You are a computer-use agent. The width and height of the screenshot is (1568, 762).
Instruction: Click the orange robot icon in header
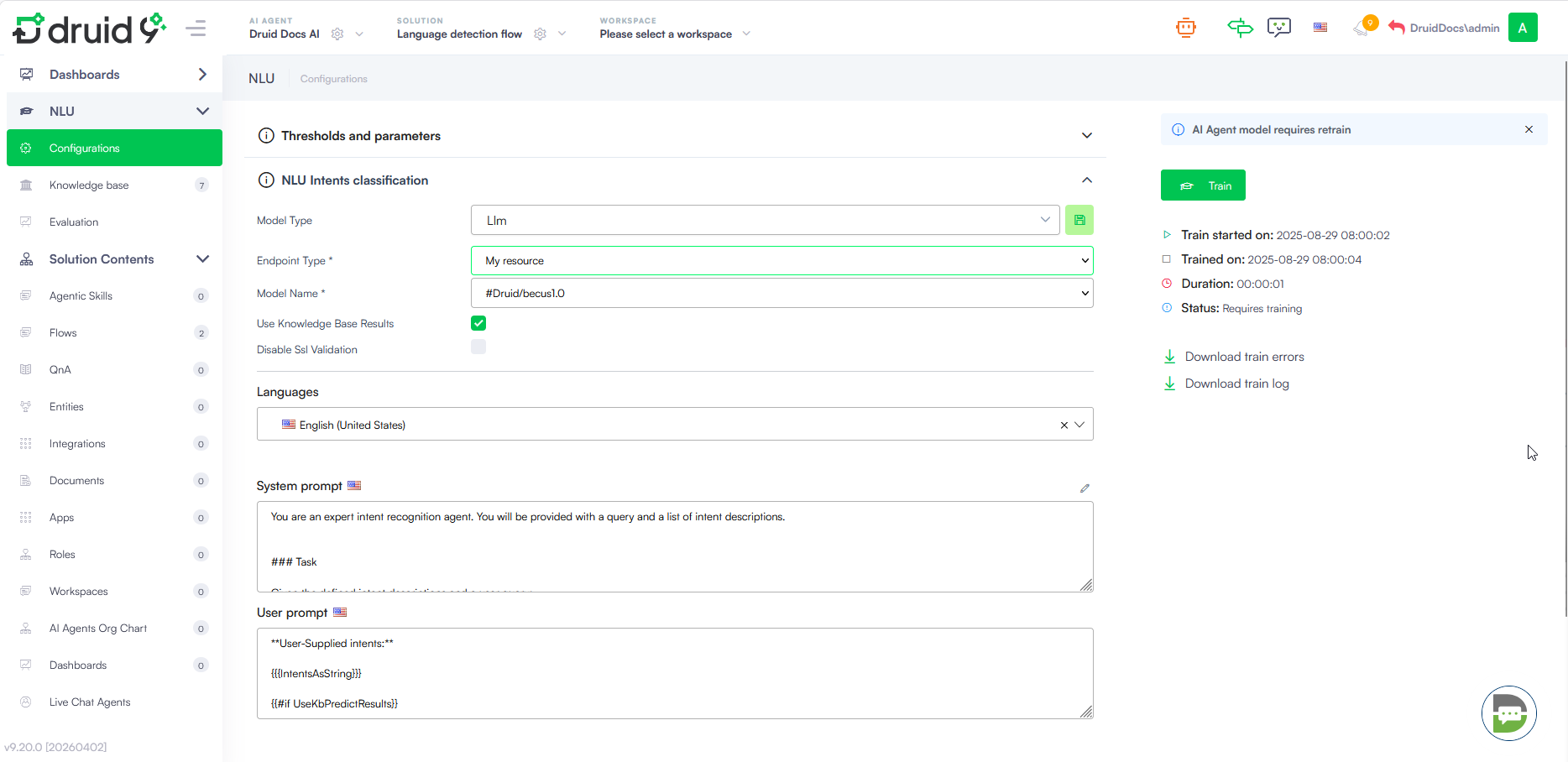coord(1185,28)
